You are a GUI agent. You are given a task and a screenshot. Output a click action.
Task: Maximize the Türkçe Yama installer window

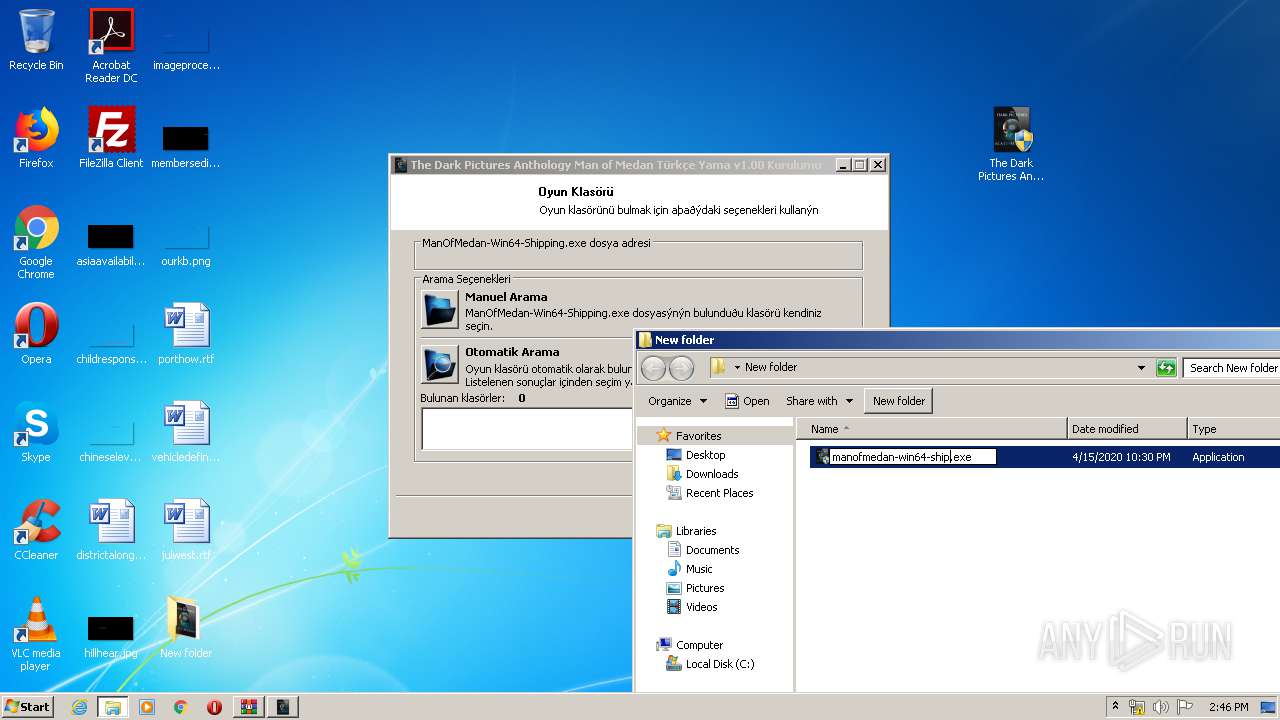[860, 165]
